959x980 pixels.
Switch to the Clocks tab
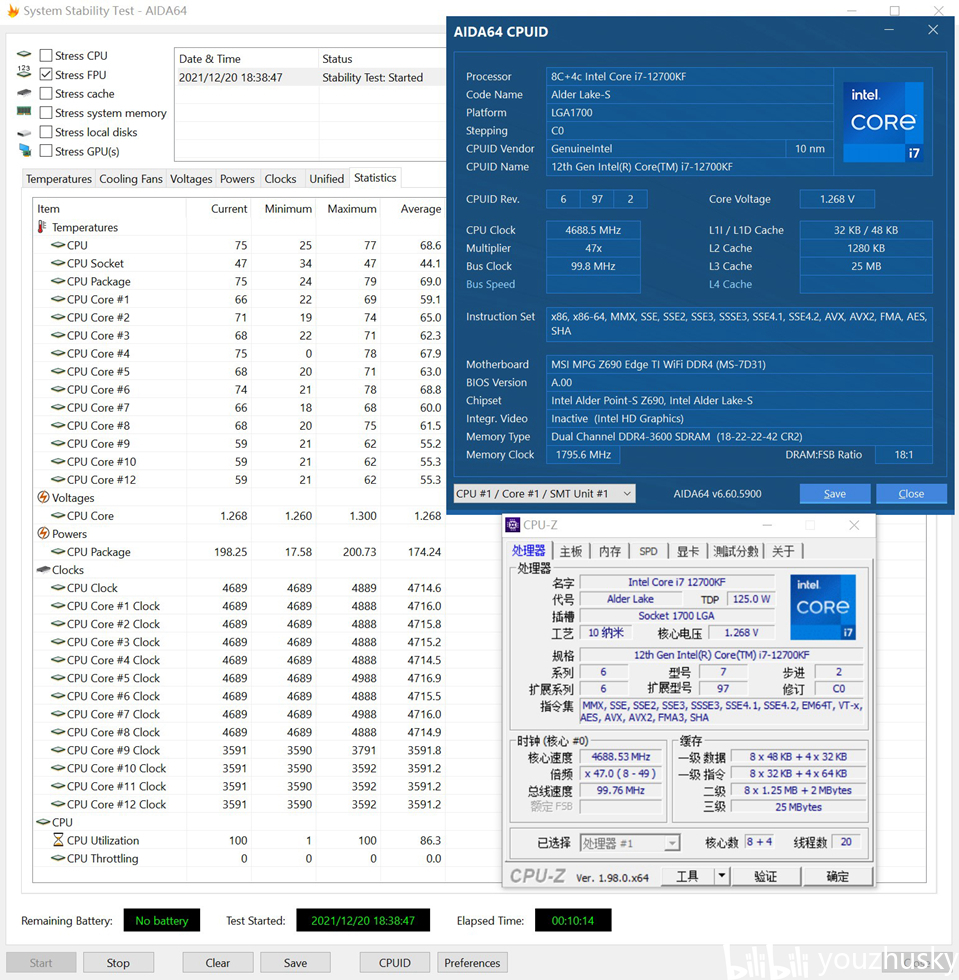pos(280,179)
